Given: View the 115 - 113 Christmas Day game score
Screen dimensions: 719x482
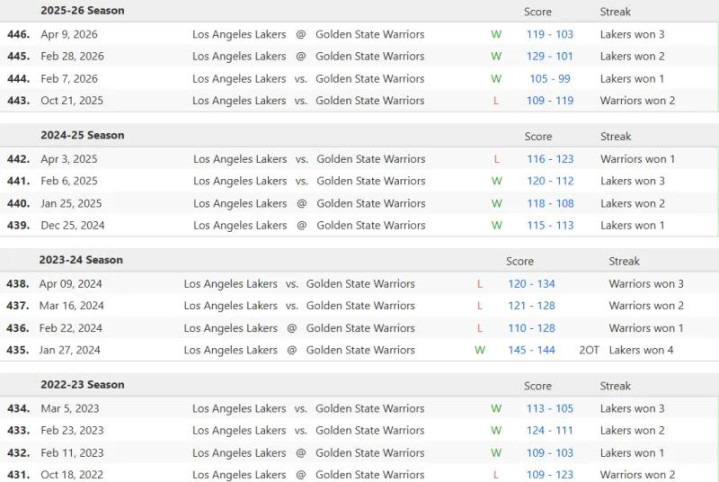Looking at the screenshot, I should tap(550, 226).
